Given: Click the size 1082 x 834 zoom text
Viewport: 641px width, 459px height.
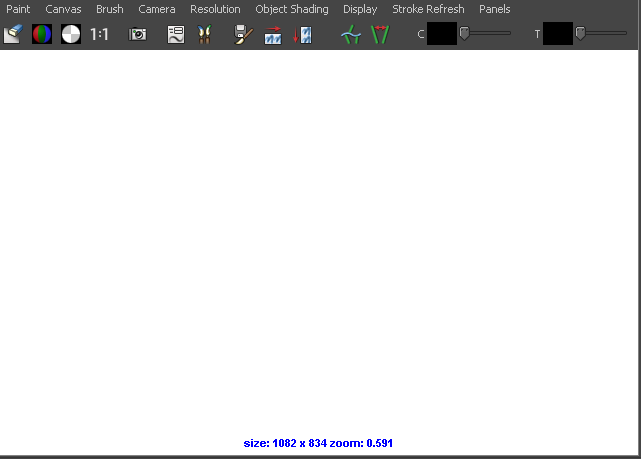Looking at the screenshot, I should [x=318, y=443].
